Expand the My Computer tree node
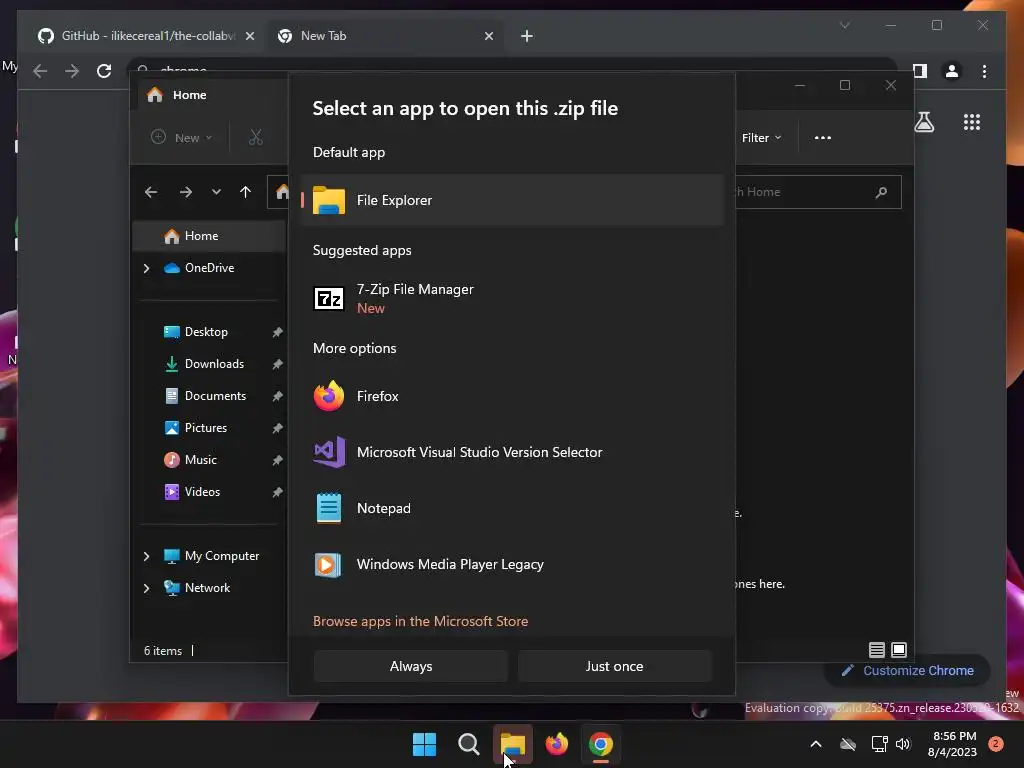The image size is (1024, 768). 146,556
